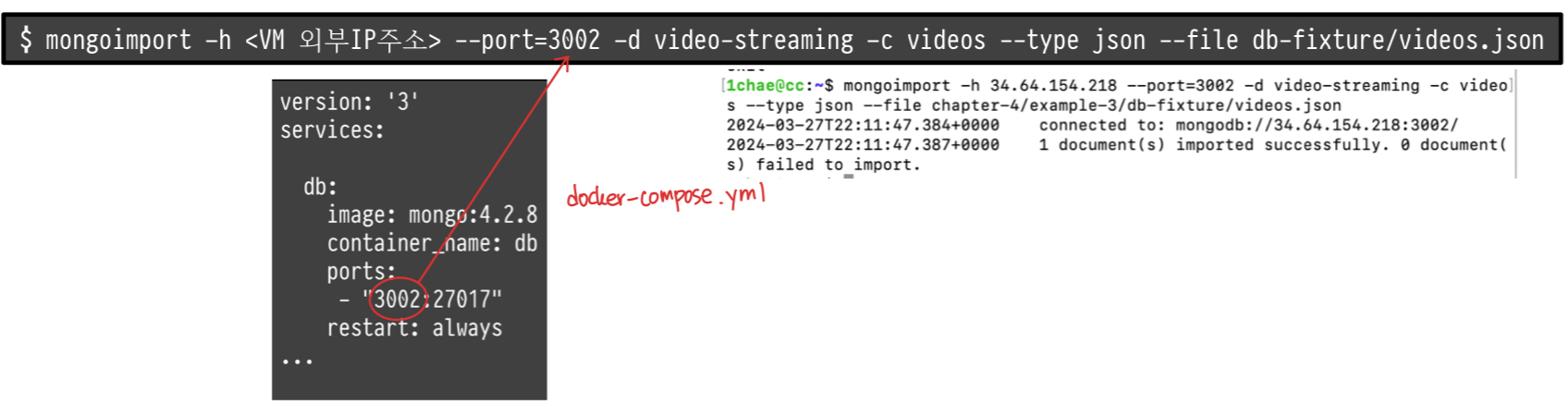Click the 'restart: always' line
Screen dimensions: 1568x417
point(414,328)
